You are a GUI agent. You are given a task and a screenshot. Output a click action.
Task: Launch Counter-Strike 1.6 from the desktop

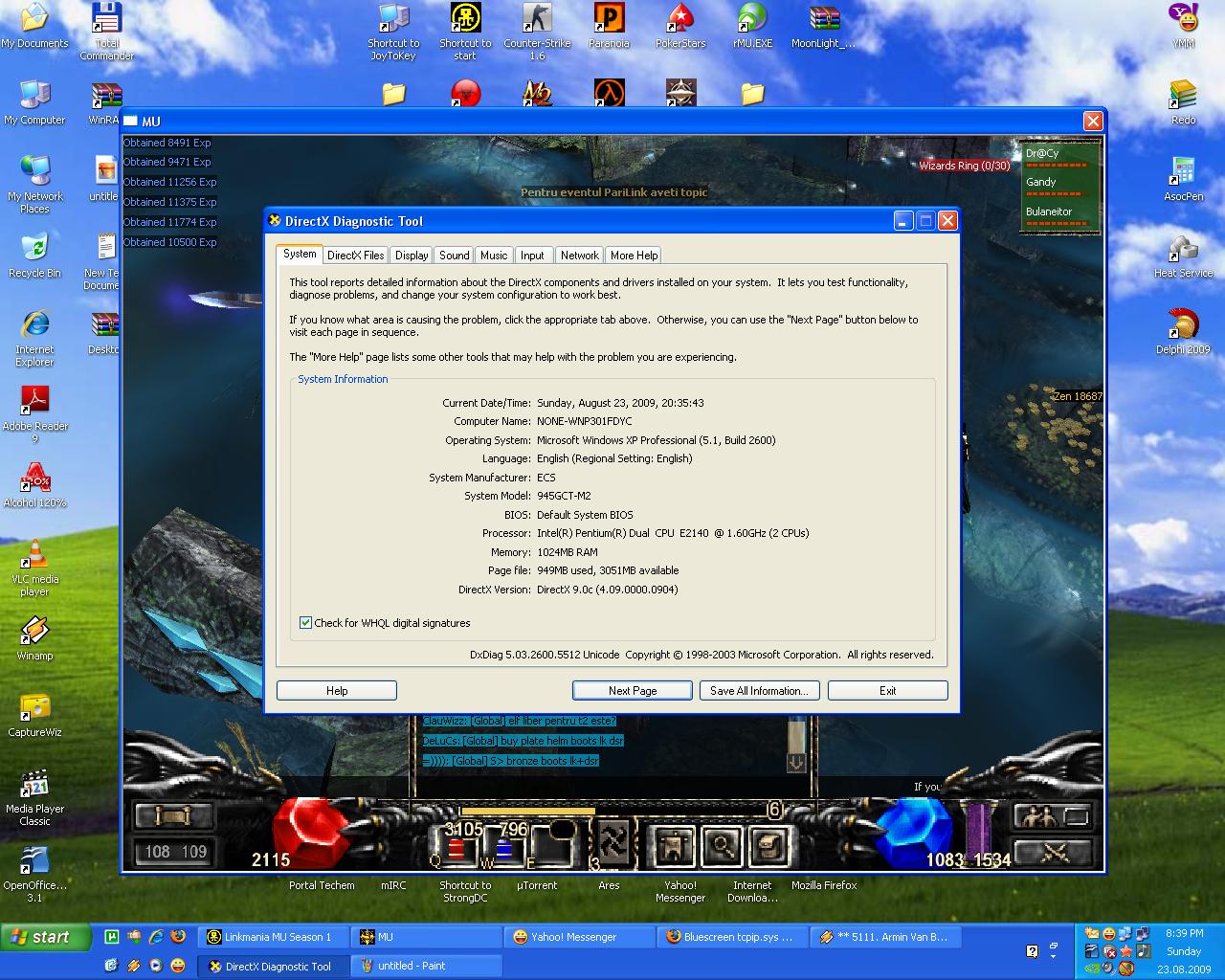(537, 32)
